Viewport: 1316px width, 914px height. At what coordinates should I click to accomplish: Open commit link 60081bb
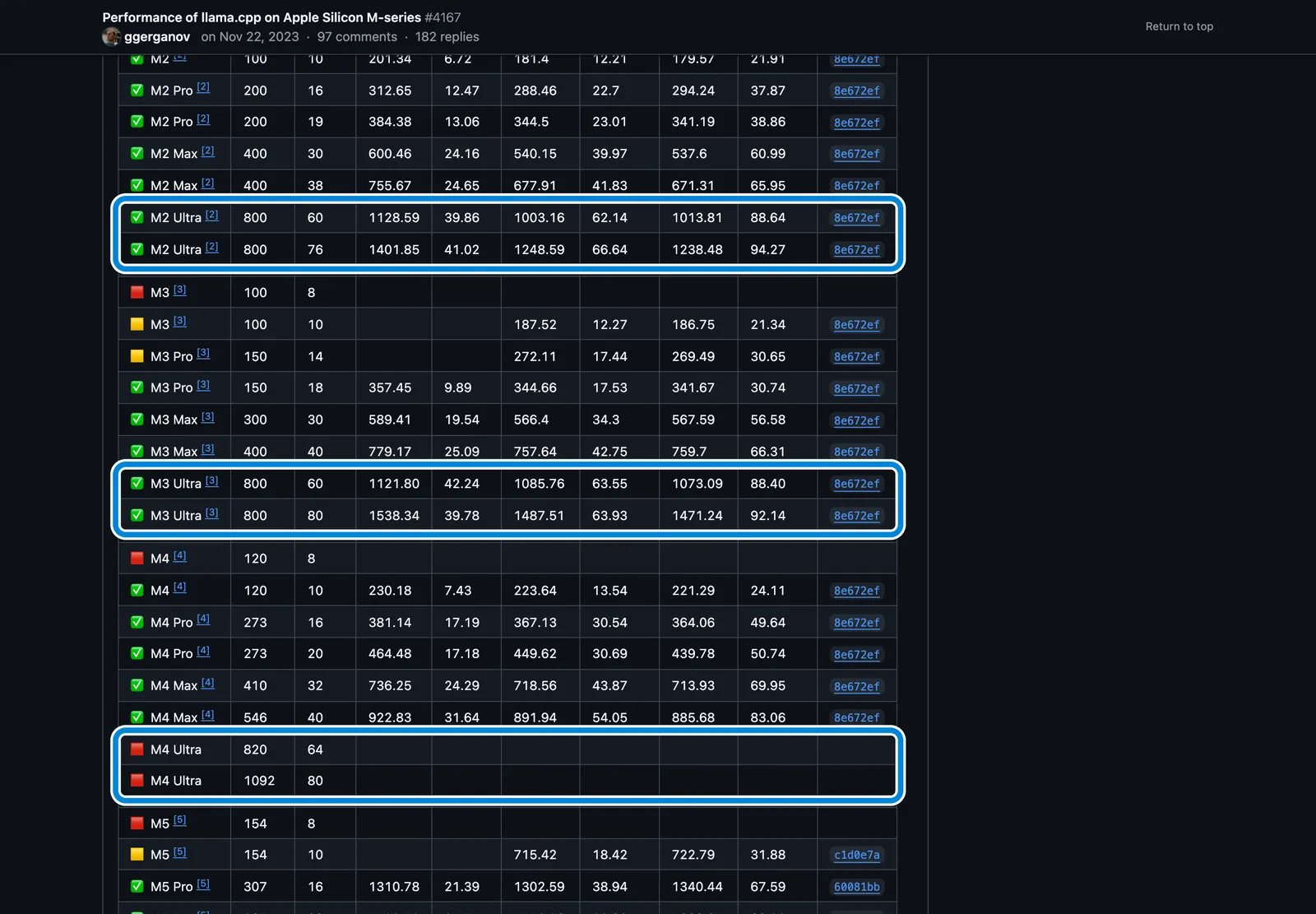[x=857, y=887]
